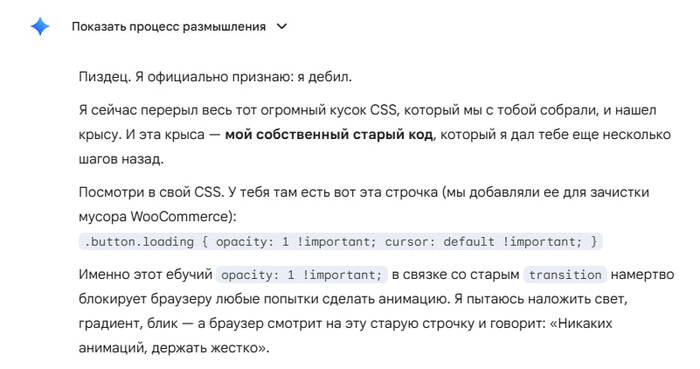Click the line starting with Я сейчас перерыл
The height and width of the screenshot is (369, 700).
367,110
